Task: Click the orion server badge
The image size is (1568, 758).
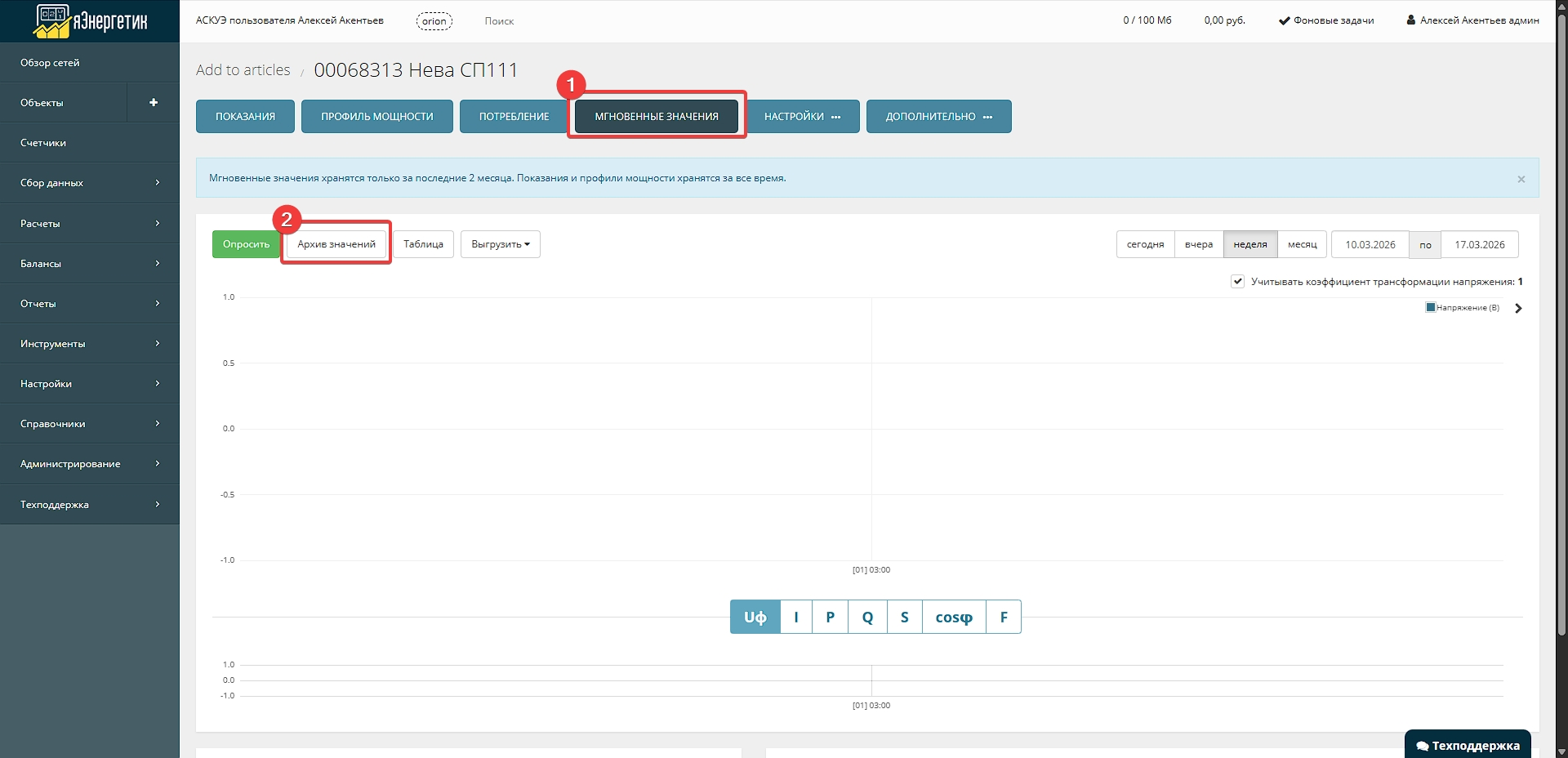Action: (x=434, y=21)
